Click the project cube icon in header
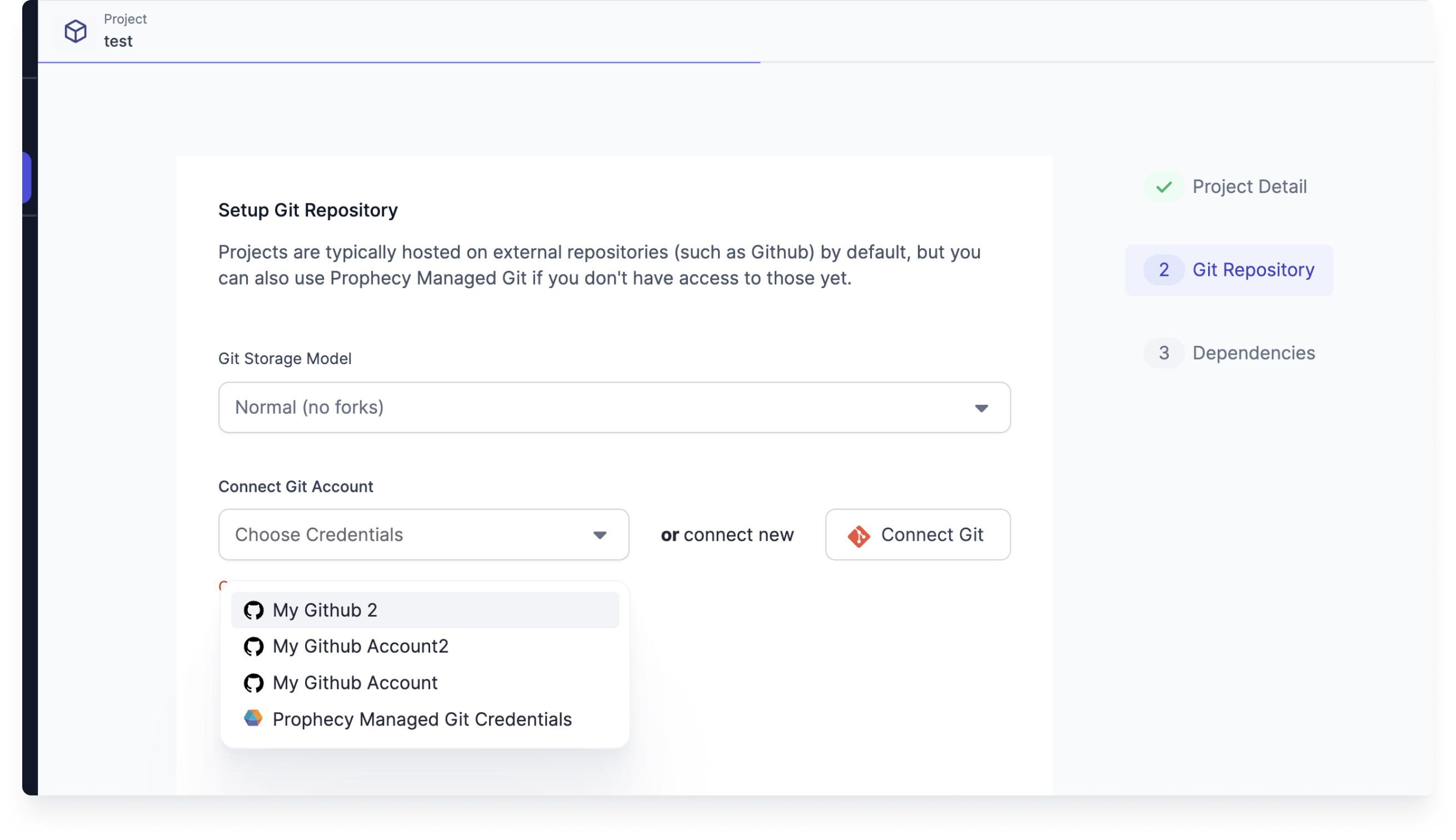 (x=76, y=31)
